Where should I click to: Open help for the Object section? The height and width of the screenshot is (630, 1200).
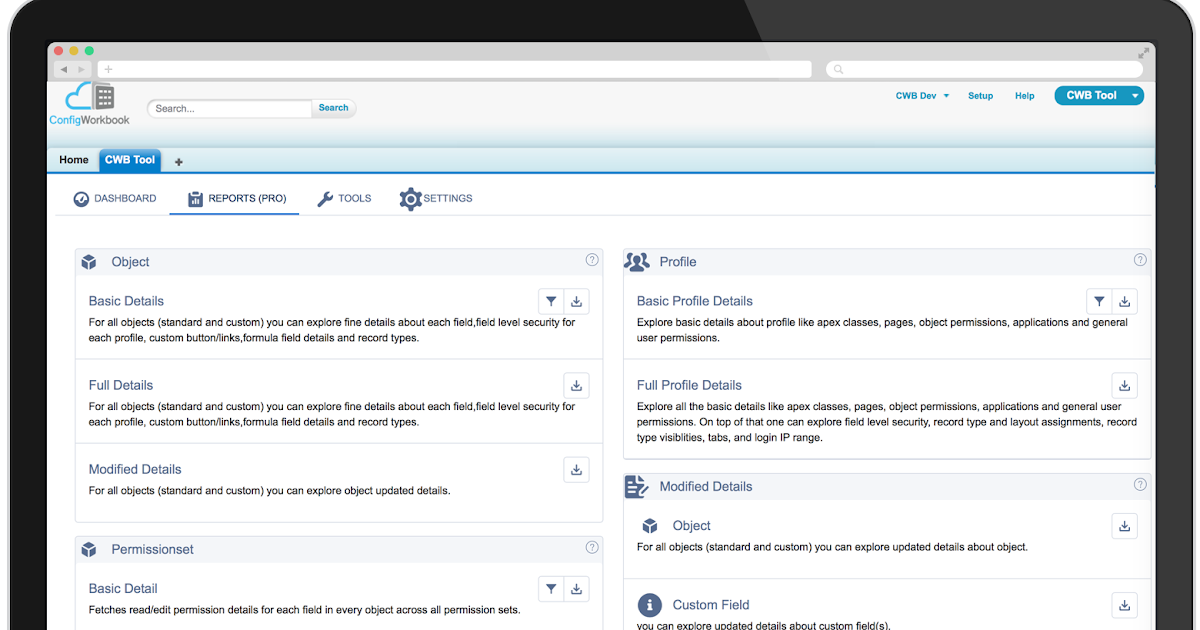[592, 260]
